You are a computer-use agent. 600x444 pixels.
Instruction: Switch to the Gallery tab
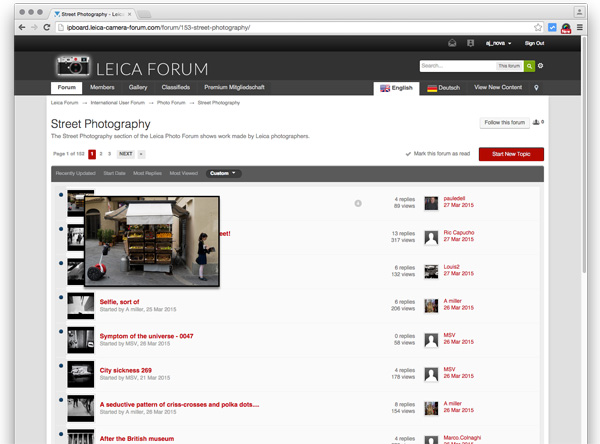(138, 88)
